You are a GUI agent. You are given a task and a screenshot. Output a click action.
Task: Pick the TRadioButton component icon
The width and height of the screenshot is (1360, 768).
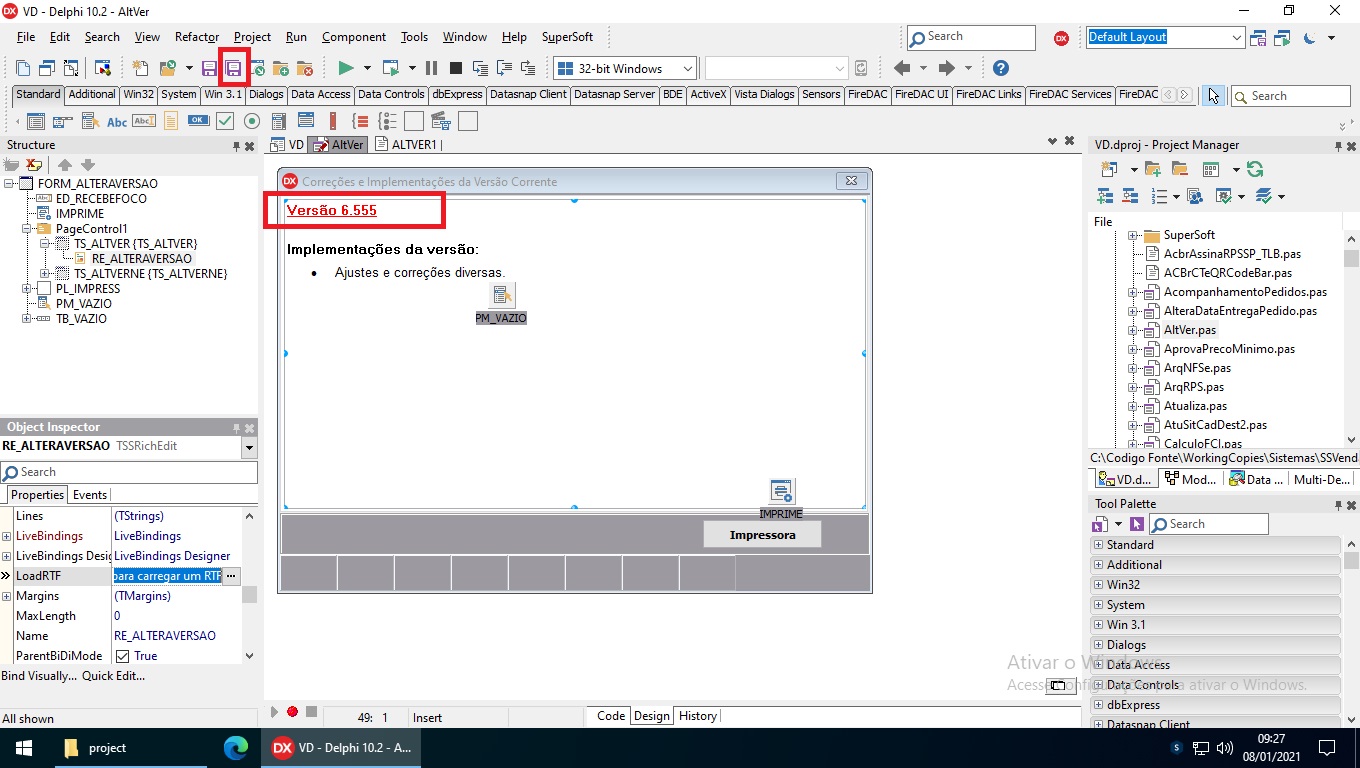coord(252,121)
